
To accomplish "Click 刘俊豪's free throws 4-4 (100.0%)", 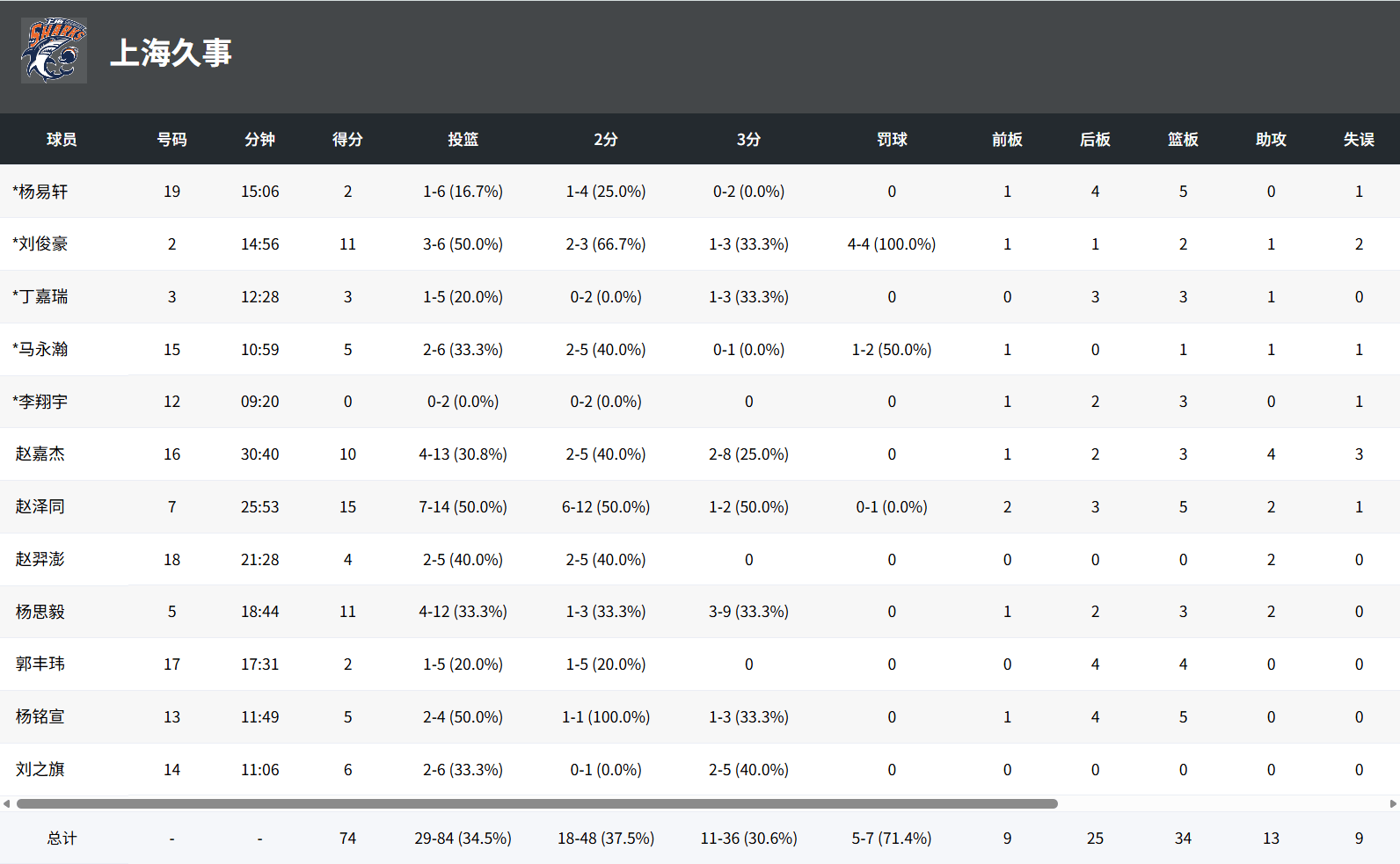I will [892, 244].
